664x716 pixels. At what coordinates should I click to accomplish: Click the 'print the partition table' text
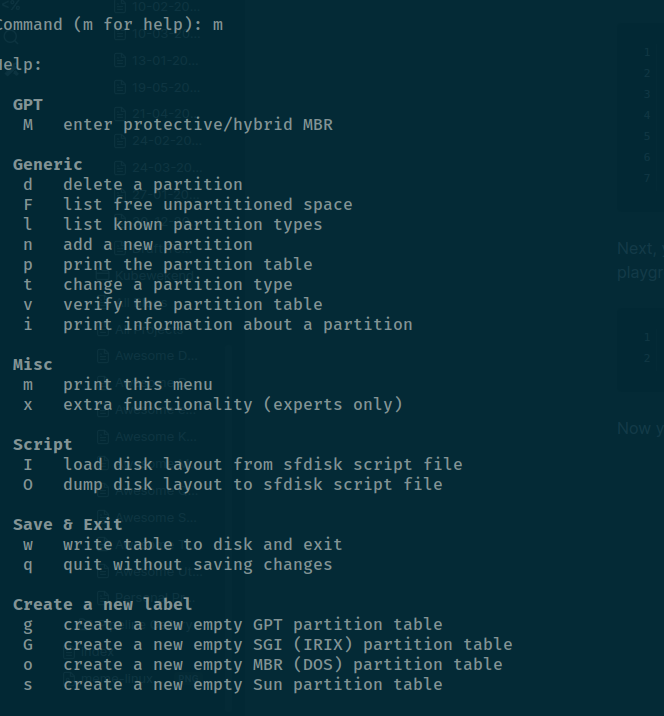click(188, 265)
